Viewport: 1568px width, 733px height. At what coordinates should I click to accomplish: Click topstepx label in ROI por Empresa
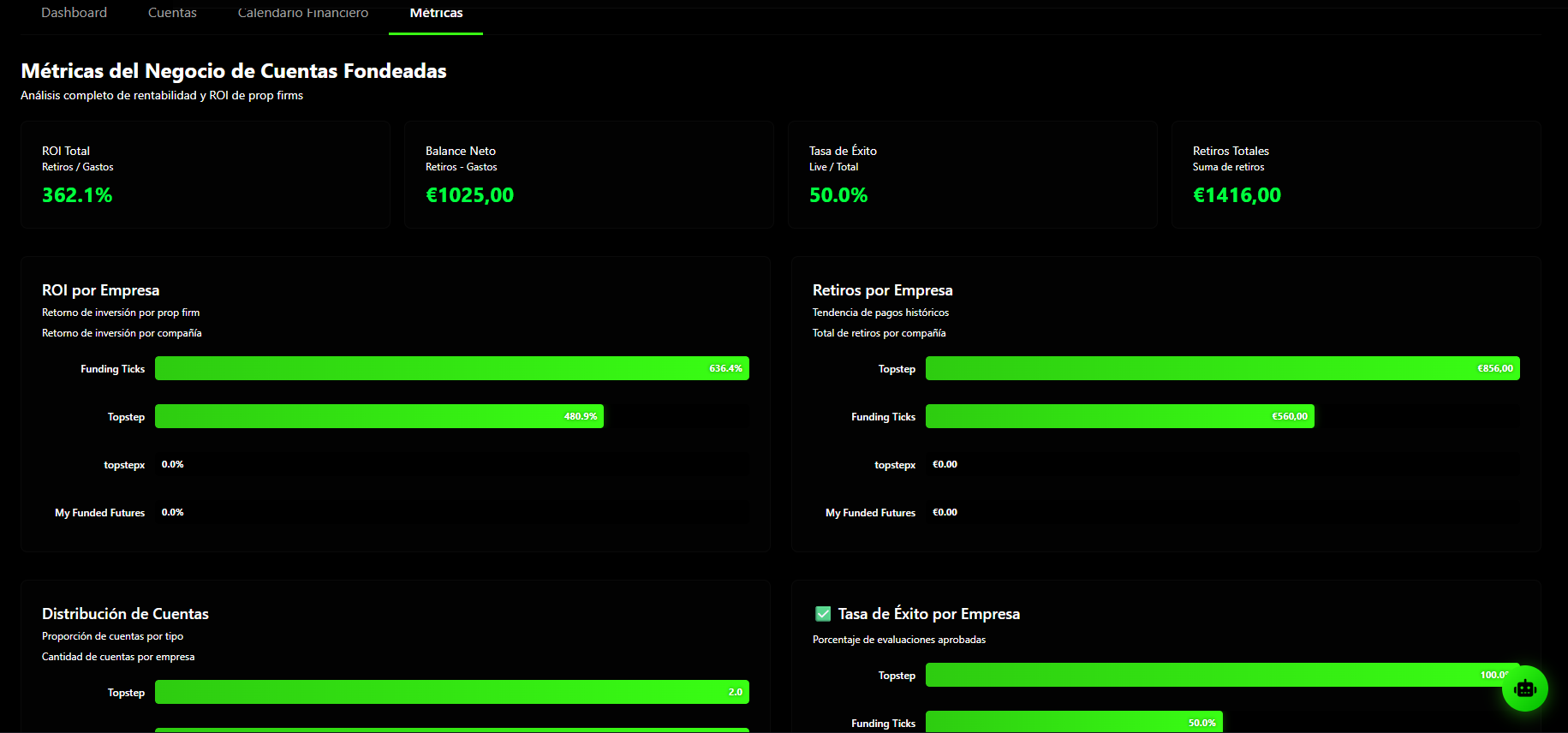click(124, 465)
